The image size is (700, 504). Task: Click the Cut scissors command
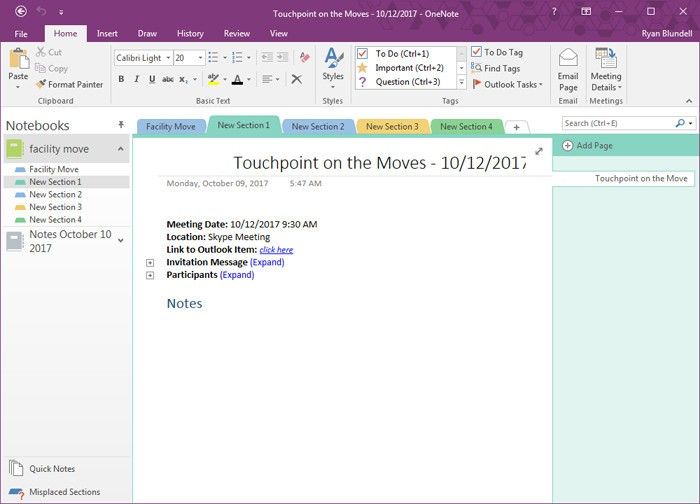(49, 52)
